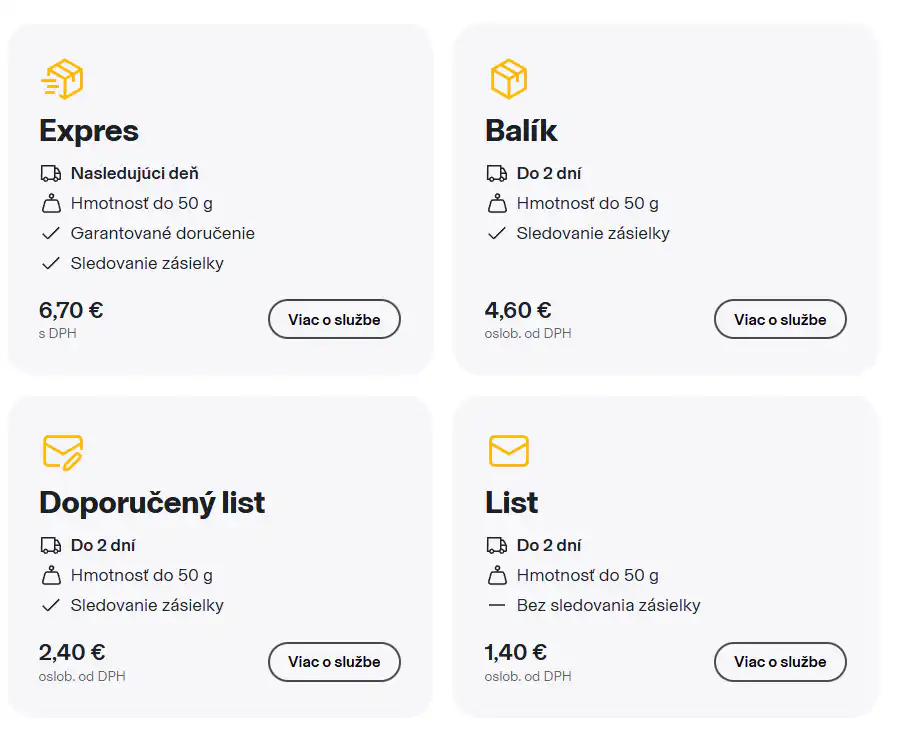Click the List envelope icon

click(x=508, y=451)
